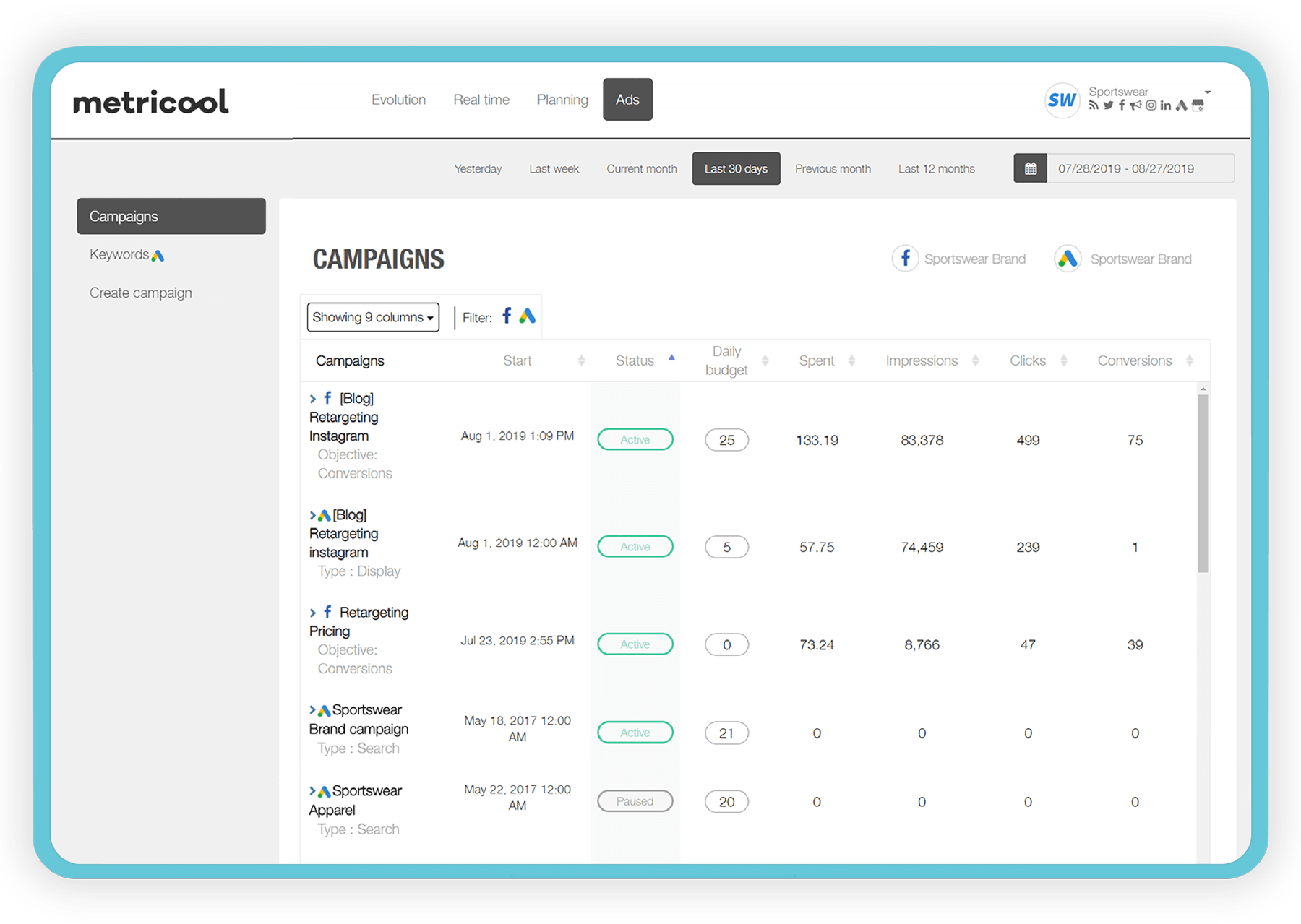
Task: Toggle Active status on Sportswear Brand campaign
Action: [x=635, y=732]
